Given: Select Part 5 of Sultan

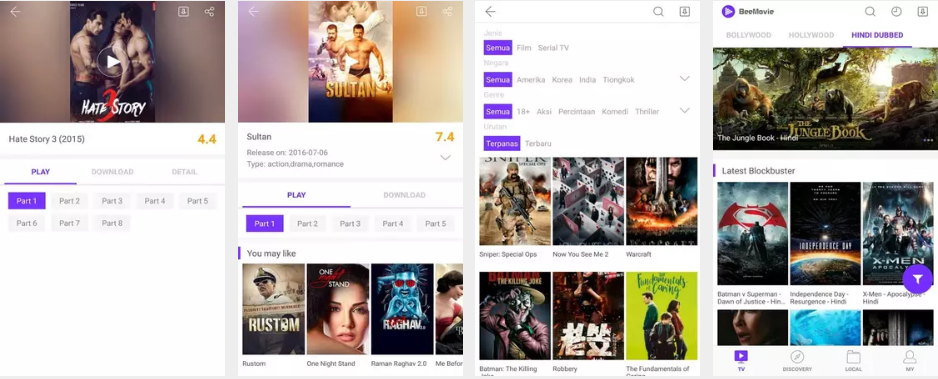Looking at the screenshot, I should pyautogui.click(x=436, y=224).
